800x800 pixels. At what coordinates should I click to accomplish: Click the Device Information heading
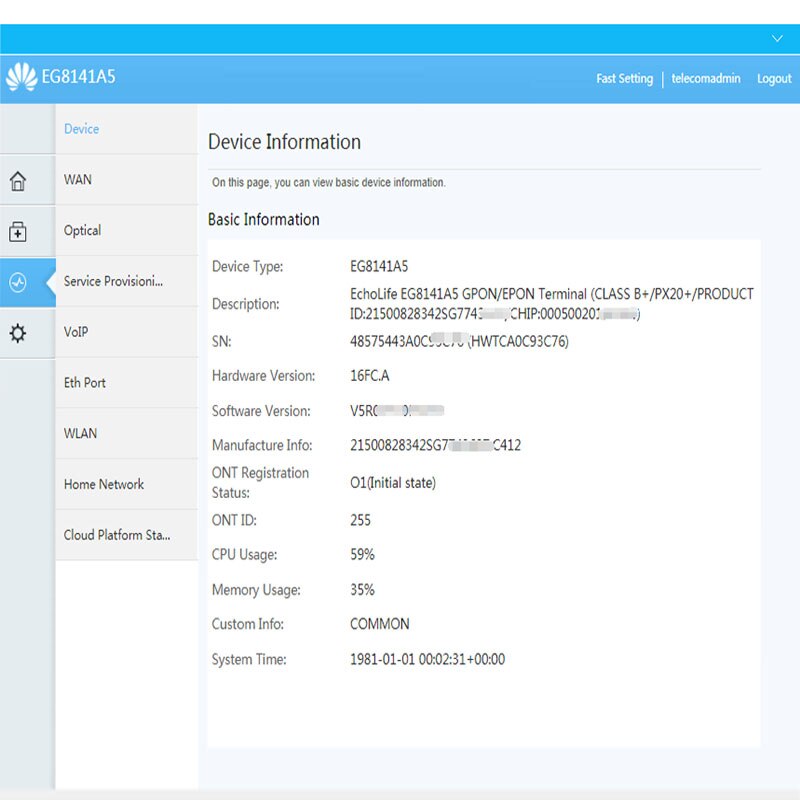coord(284,142)
